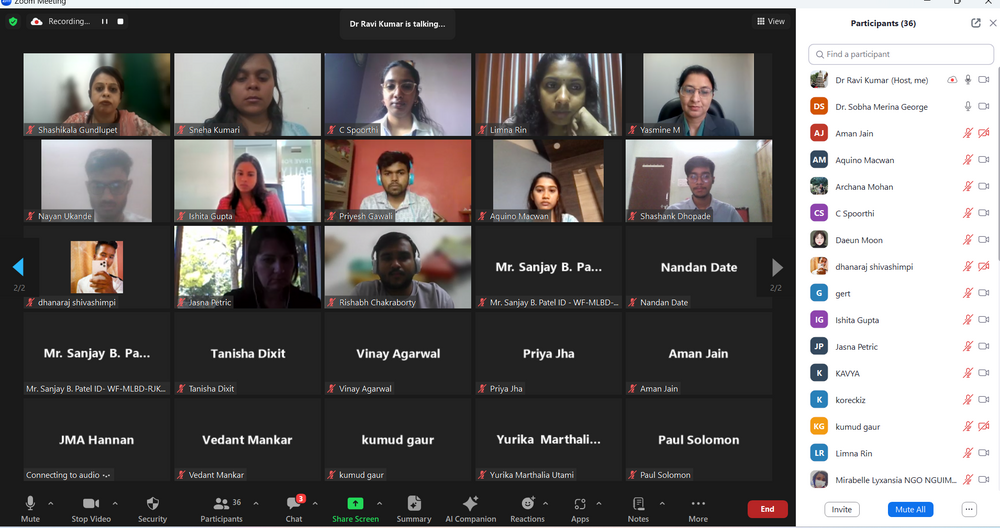Open the Notes icon in toolbar
This screenshot has height=528, width=1000.
[638, 504]
